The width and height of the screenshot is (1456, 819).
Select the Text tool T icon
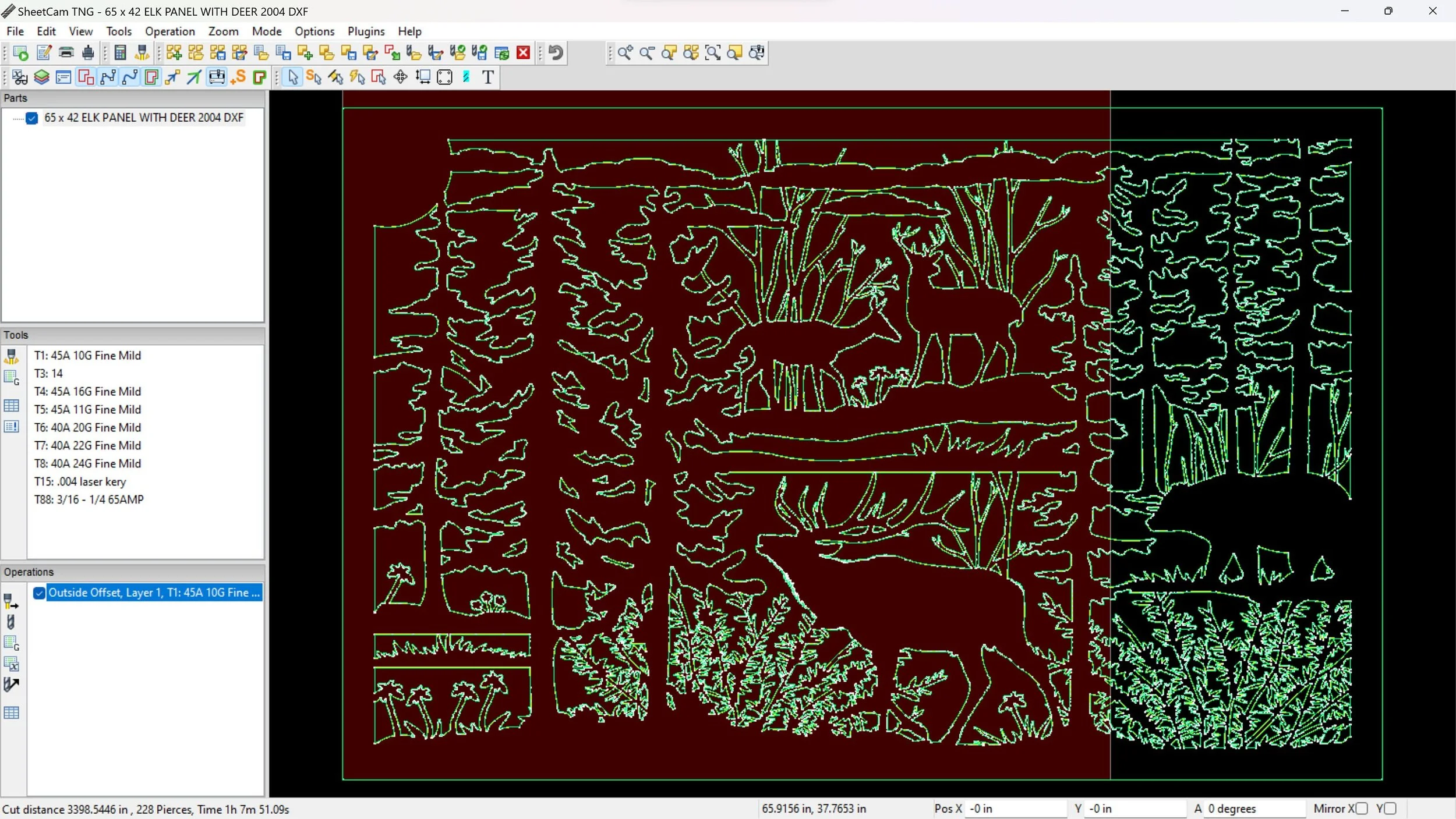tap(488, 77)
